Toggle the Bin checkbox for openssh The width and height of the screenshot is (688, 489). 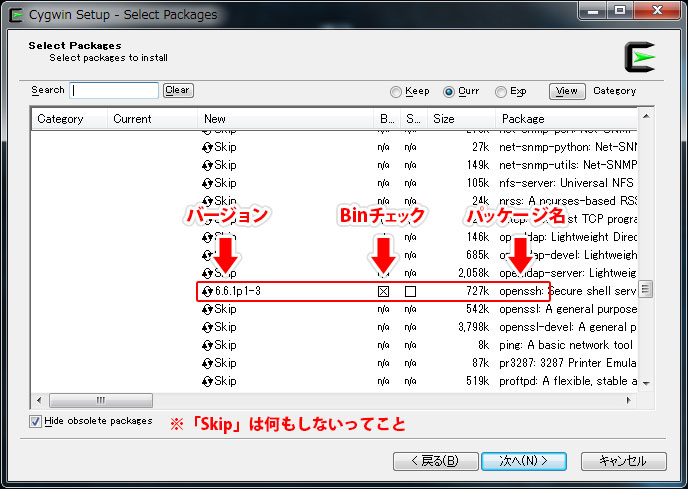(x=383, y=291)
